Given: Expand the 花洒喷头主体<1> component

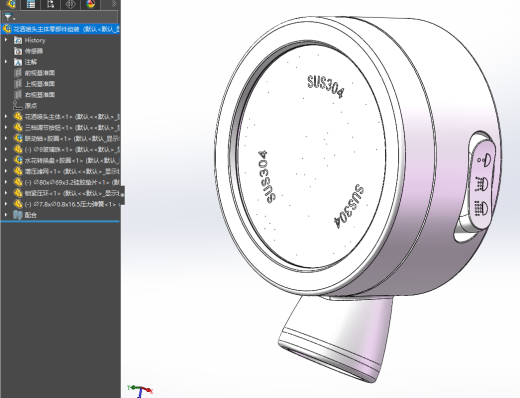Looking at the screenshot, I should pos(6,117).
